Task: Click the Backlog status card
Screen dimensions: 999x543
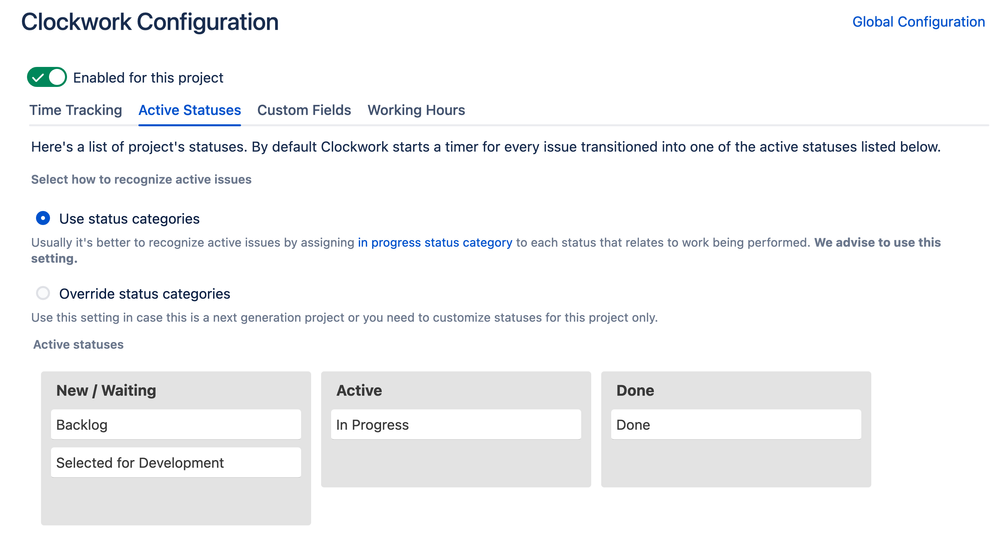Action: 175,424
